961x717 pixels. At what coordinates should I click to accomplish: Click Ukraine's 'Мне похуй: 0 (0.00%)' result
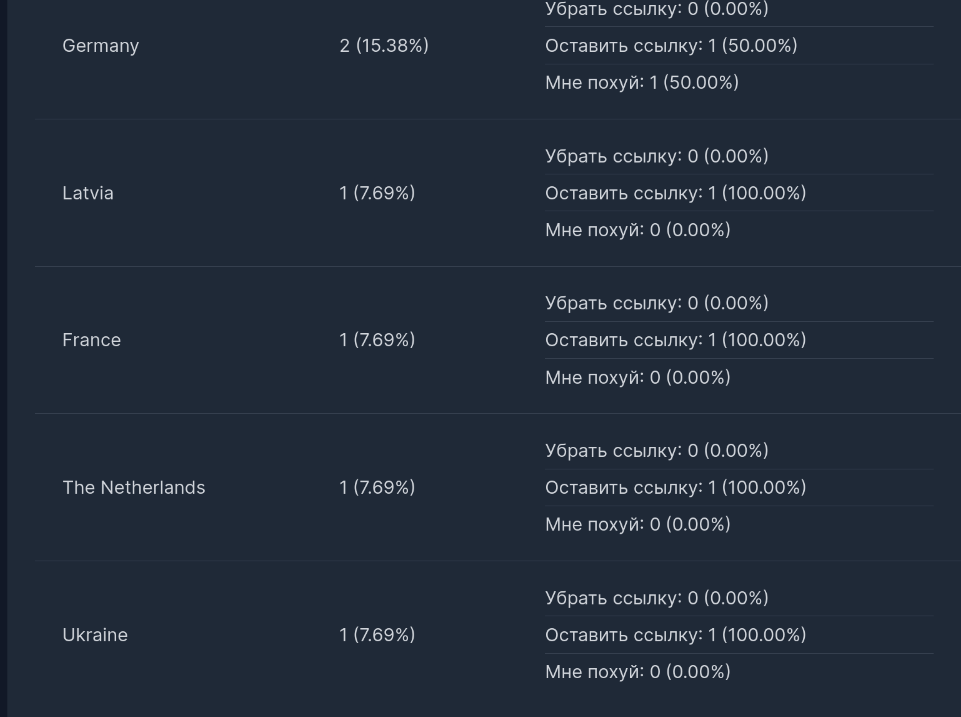[638, 672]
